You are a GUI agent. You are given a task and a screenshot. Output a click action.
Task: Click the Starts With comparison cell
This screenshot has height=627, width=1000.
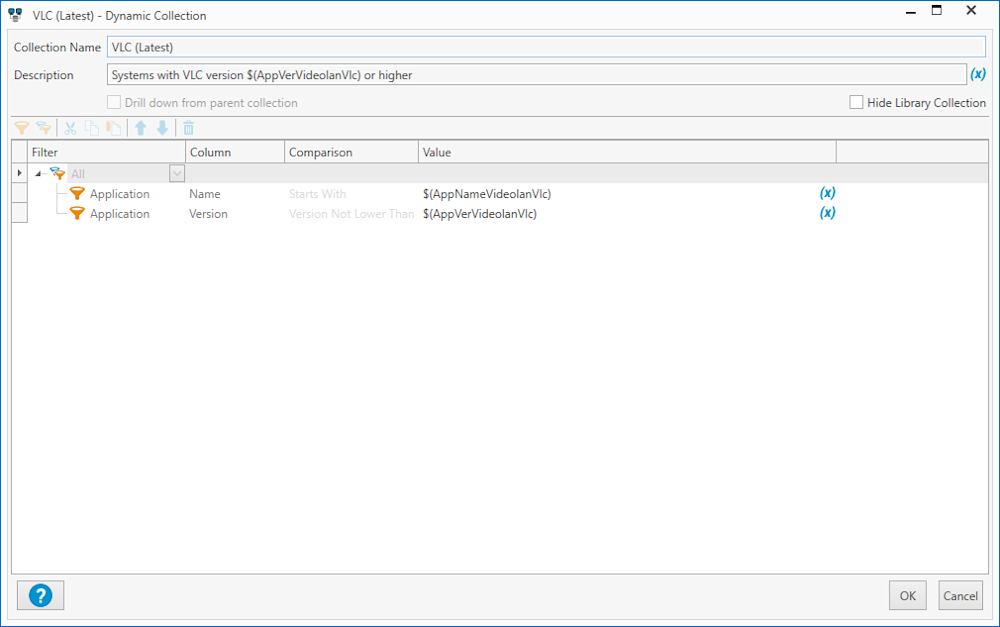351,194
